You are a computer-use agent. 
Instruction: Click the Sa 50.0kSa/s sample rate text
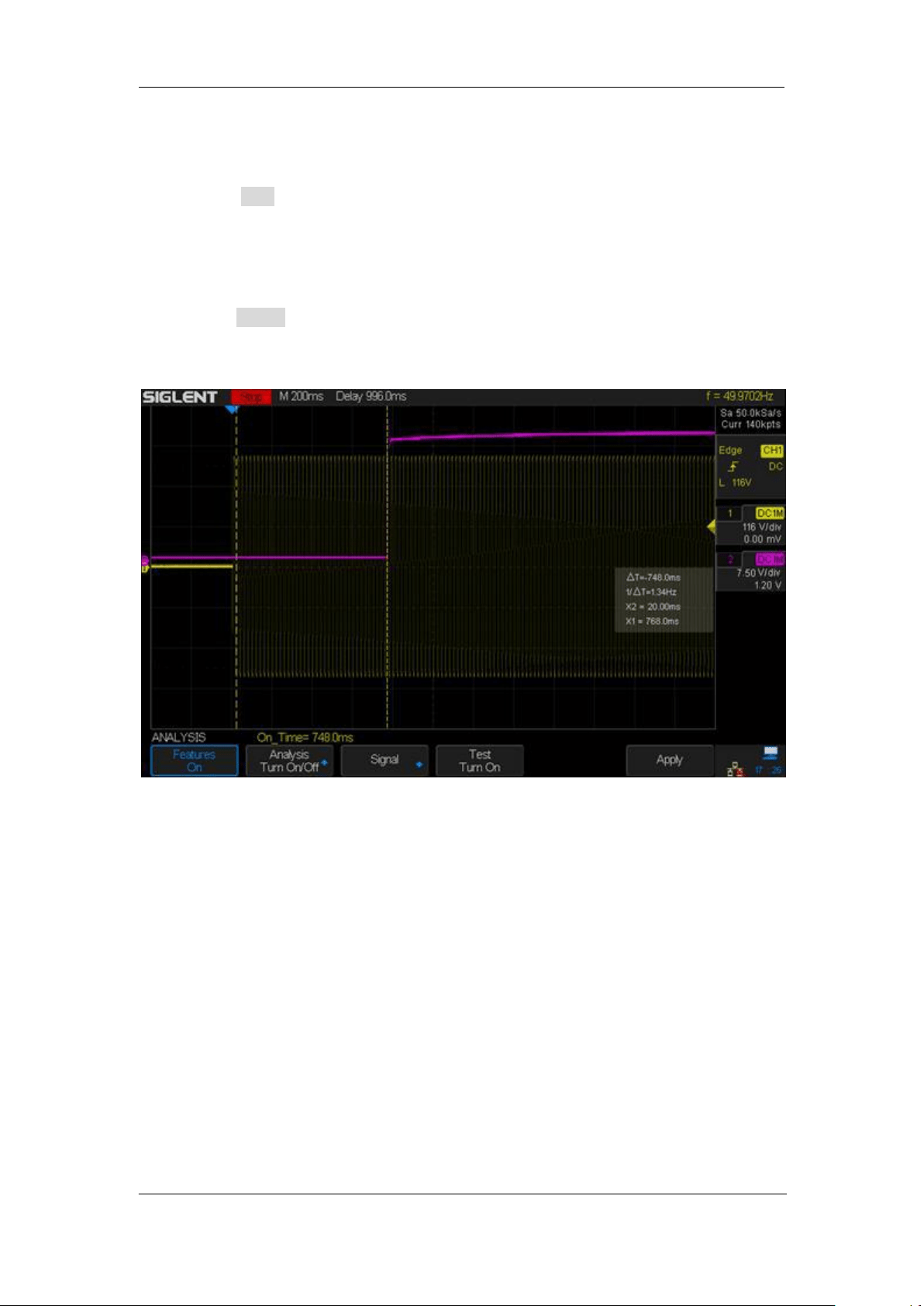pyautogui.click(x=750, y=413)
